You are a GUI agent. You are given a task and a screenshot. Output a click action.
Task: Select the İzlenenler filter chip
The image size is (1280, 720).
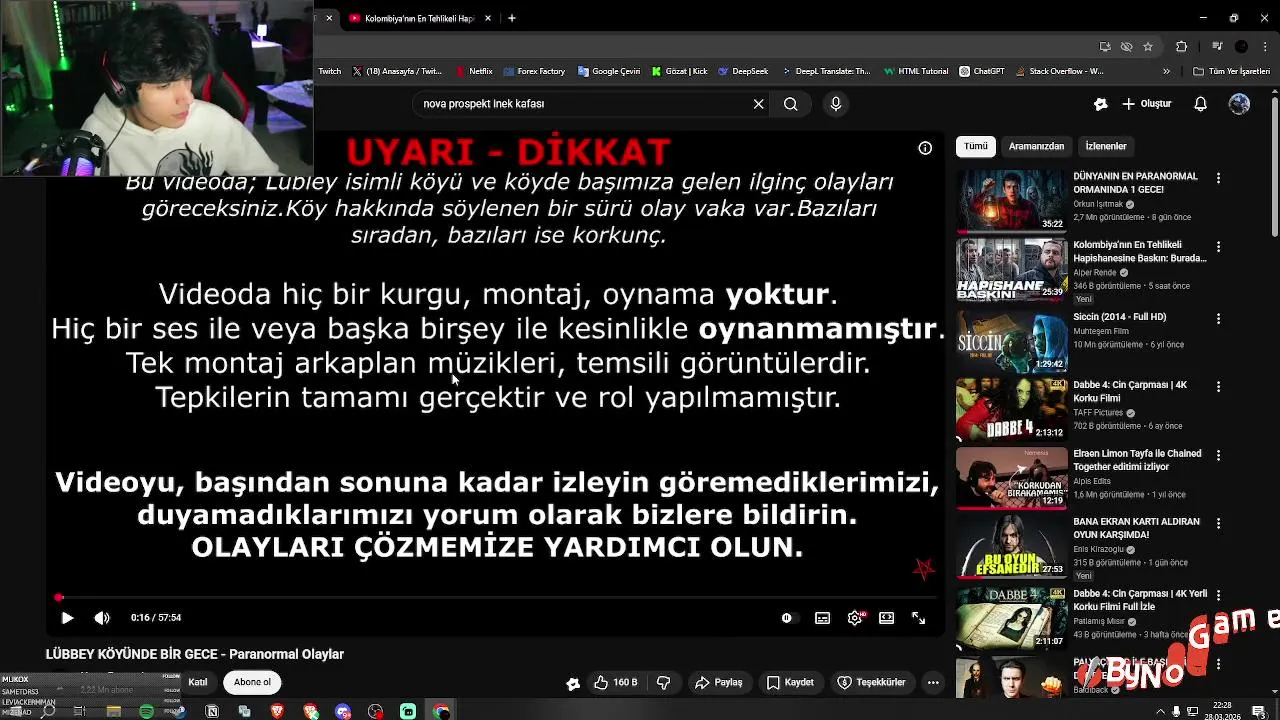click(1106, 146)
